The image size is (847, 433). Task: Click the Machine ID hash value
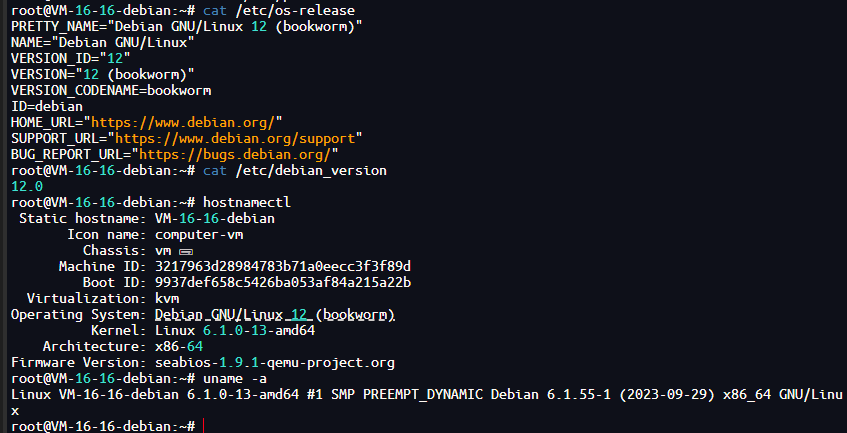click(x=283, y=267)
